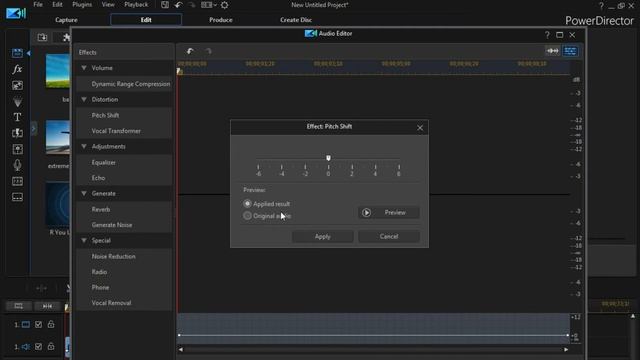The image size is (640, 360).
Task: Select the Applied result radio button
Action: pyautogui.click(x=247, y=203)
